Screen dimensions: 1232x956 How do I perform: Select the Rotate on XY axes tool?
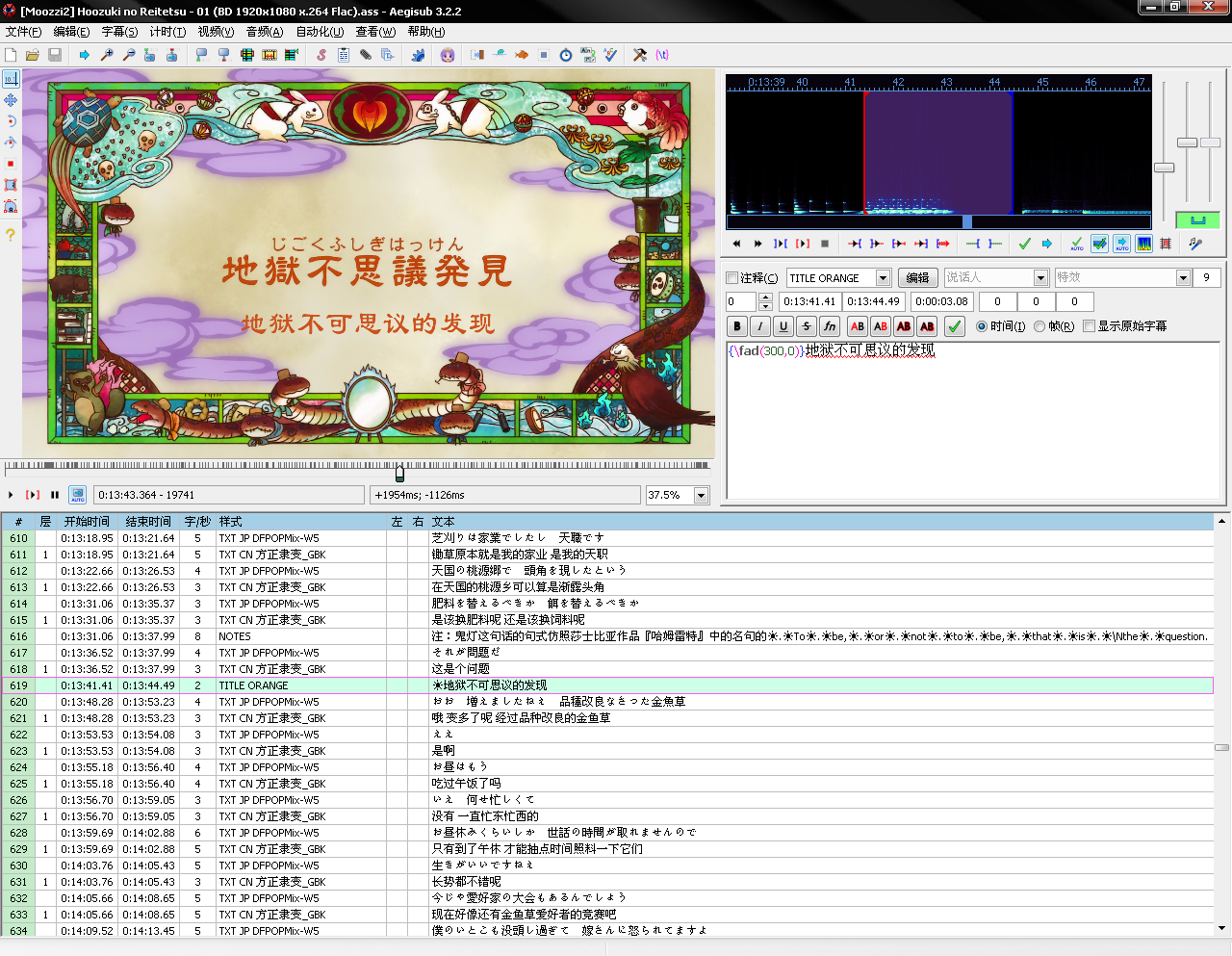pyautogui.click(x=11, y=142)
